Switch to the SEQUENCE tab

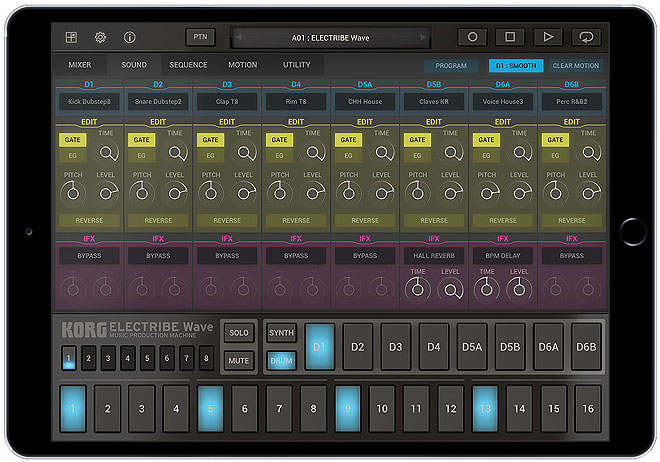(188, 65)
